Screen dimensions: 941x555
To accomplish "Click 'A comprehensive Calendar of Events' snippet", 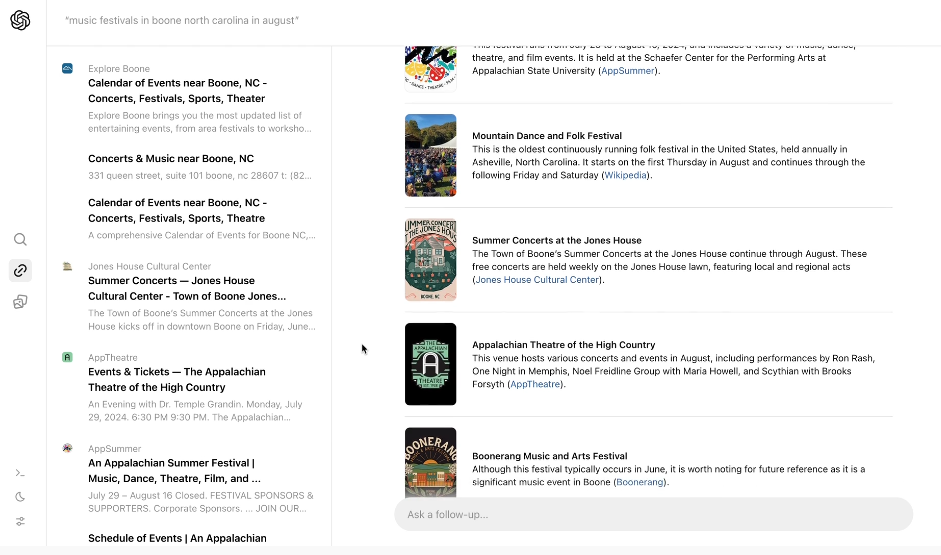I will tap(202, 235).
